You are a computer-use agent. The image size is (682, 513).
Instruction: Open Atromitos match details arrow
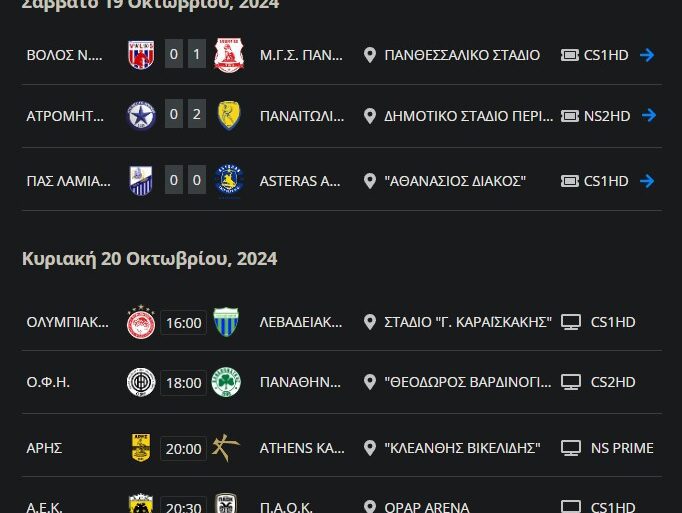point(649,116)
